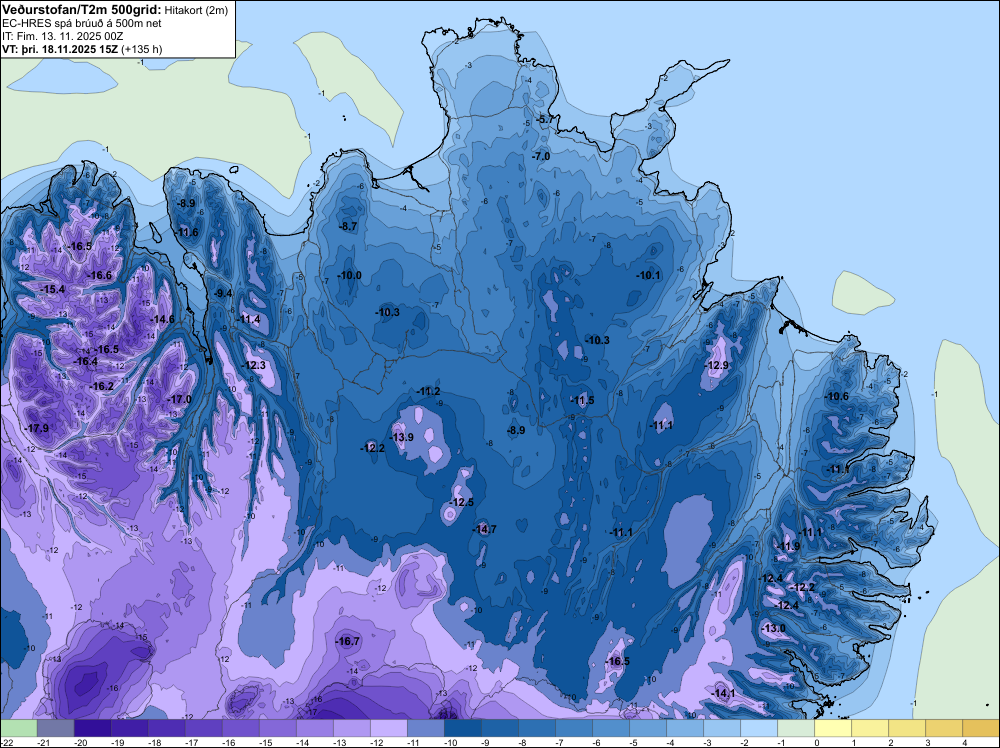Select the -17 legend color swatch
Screen dimensions: 1000x748
click(203, 728)
